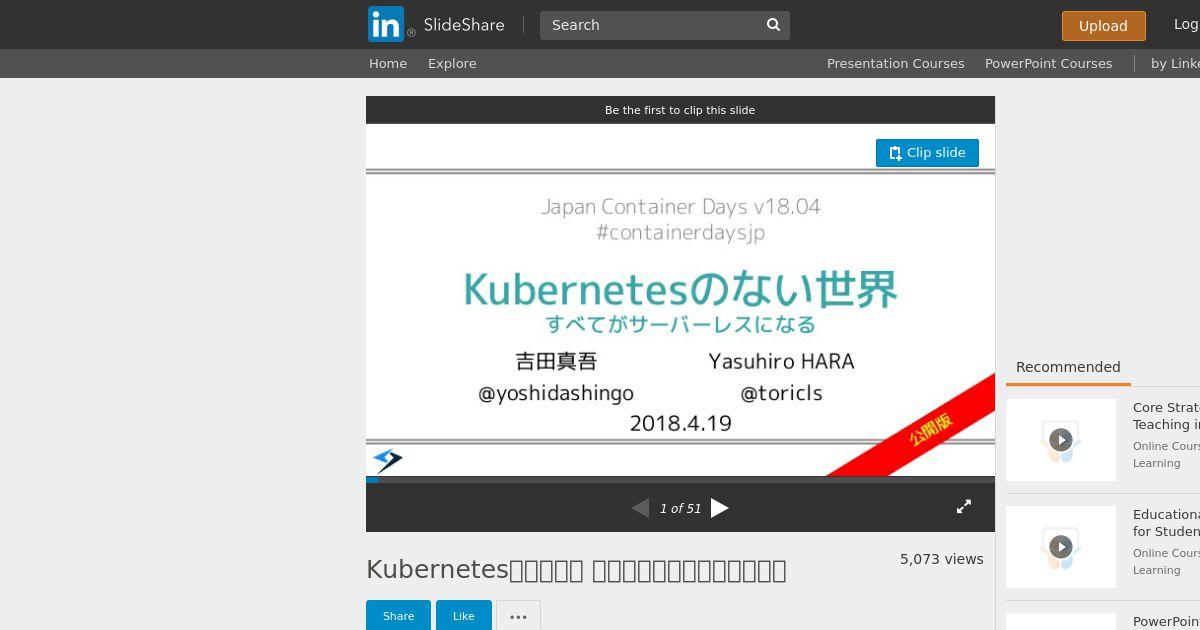Click the search magnifier icon
Image resolution: width=1200 pixels, height=630 pixels.
point(773,25)
